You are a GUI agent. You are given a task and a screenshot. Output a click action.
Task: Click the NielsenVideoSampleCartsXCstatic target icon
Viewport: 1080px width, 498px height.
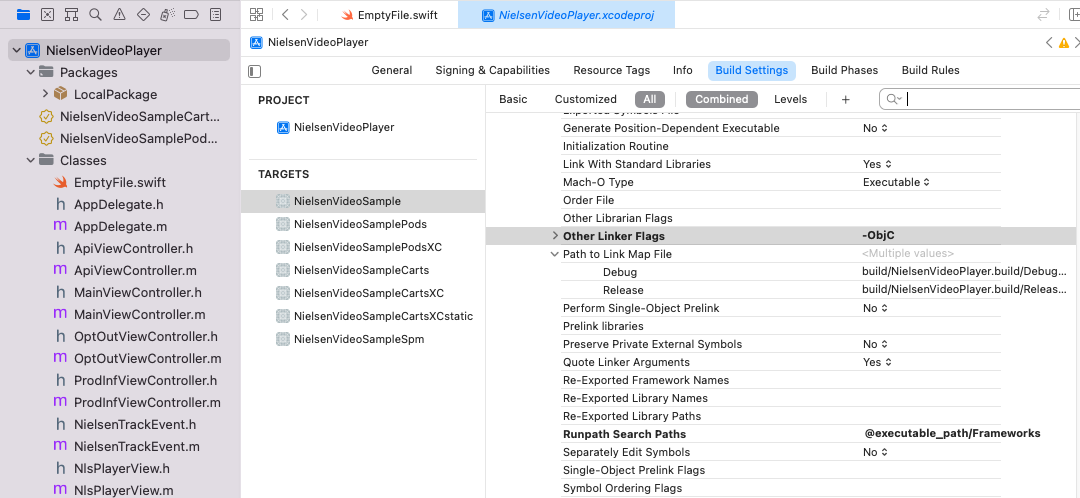[x=282, y=316]
